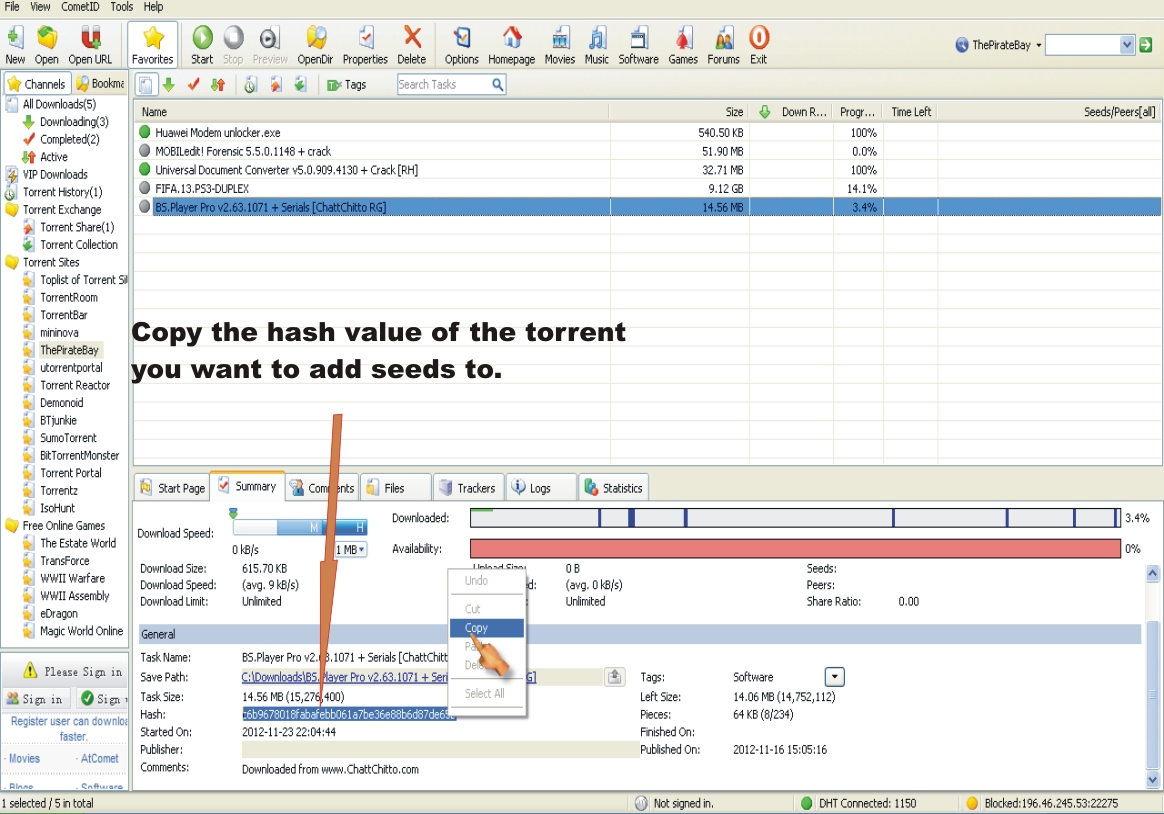Open the Help menu
Screen dimensions: 1164x814
154,7
